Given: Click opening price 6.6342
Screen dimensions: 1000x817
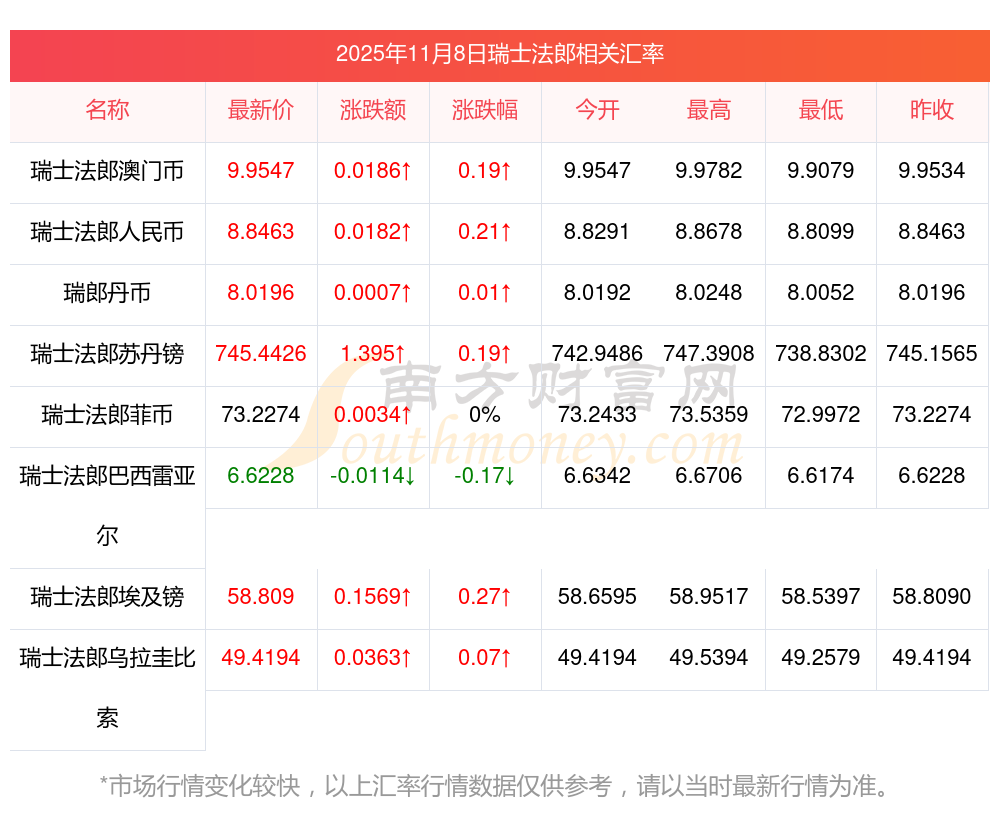Looking at the screenshot, I should (x=597, y=475).
